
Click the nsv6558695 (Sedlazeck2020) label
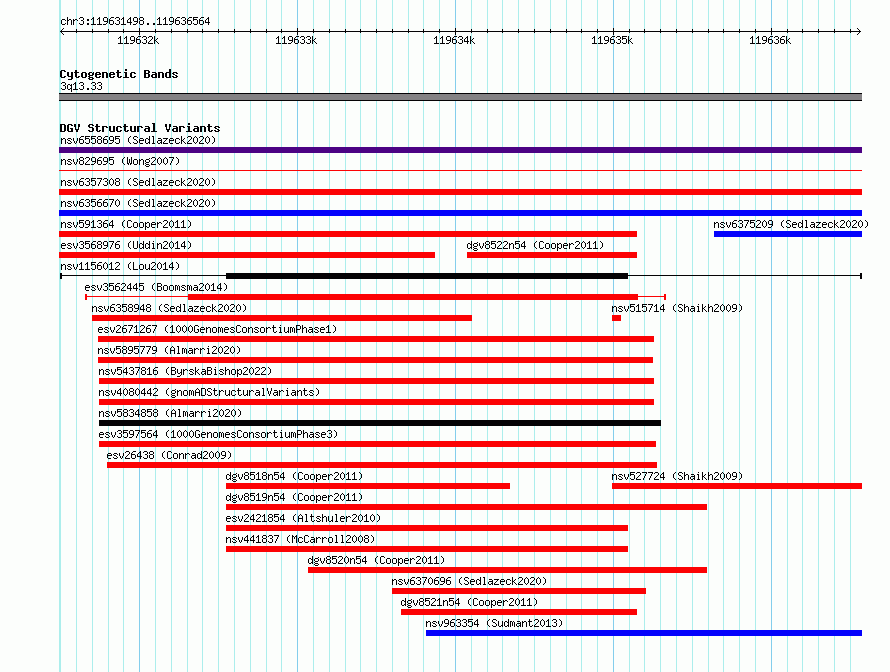138,140
